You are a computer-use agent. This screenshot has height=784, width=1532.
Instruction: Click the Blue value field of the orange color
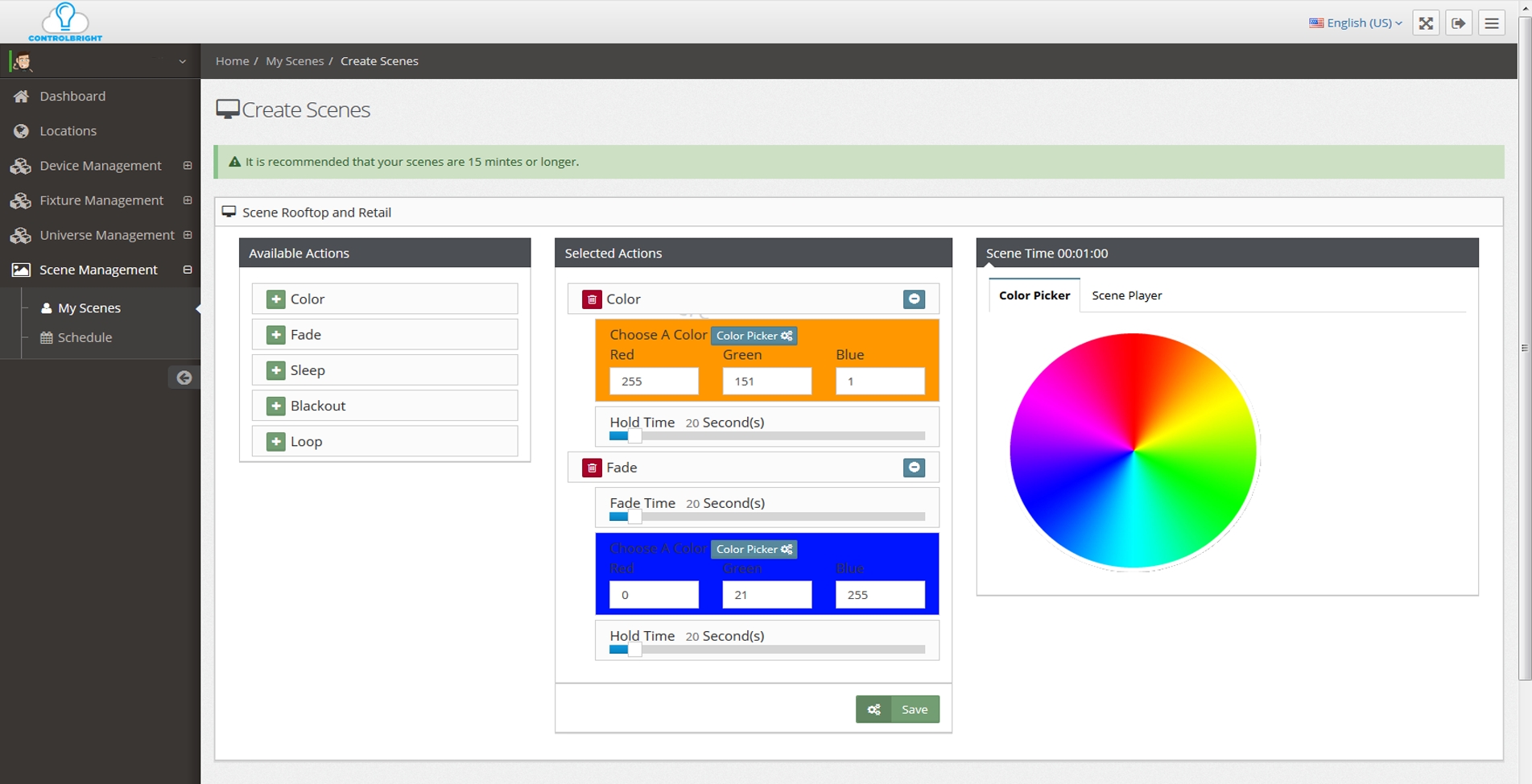click(x=880, y=381)
